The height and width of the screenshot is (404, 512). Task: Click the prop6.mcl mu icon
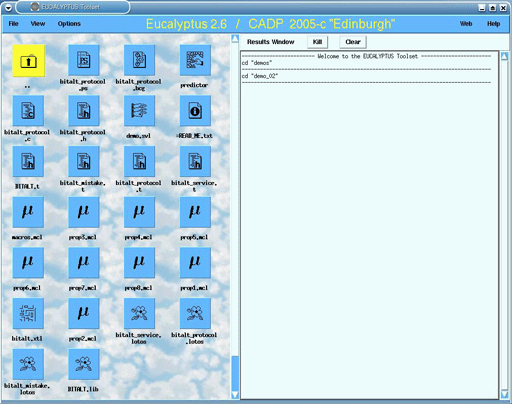coord(28,263)
